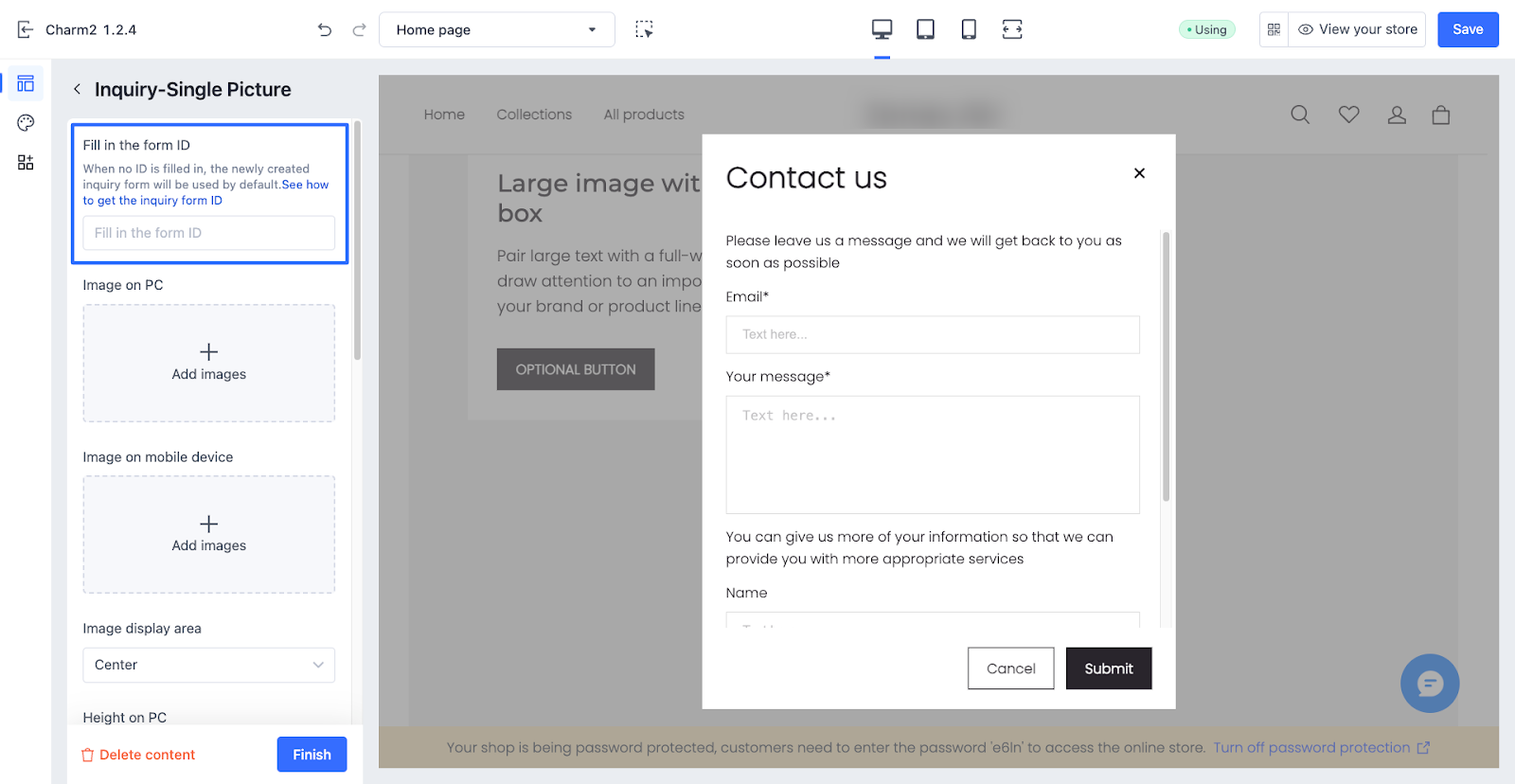Switch to tablet preview mode
Screen dimensions: 1515x784
[925, 29]
